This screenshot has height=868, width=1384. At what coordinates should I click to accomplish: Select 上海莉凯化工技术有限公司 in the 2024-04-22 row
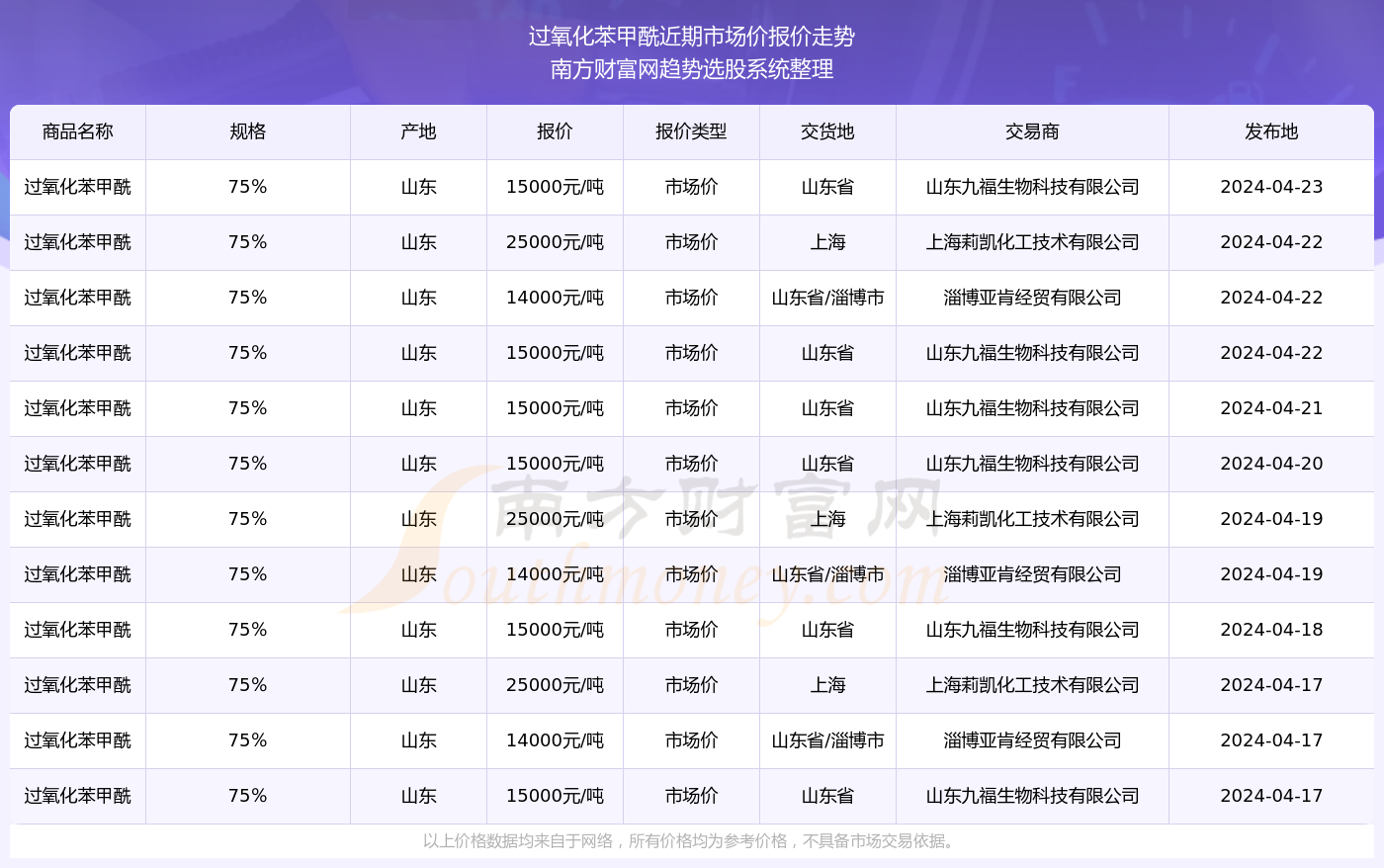click(1032, 242)
